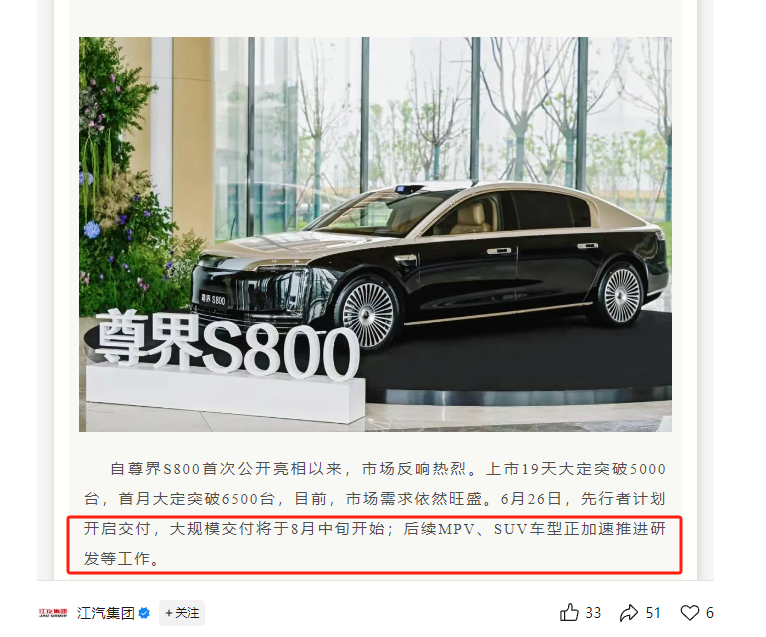Click the like count 33
This screenshot has width=766, height=637.
click(593, 613)
